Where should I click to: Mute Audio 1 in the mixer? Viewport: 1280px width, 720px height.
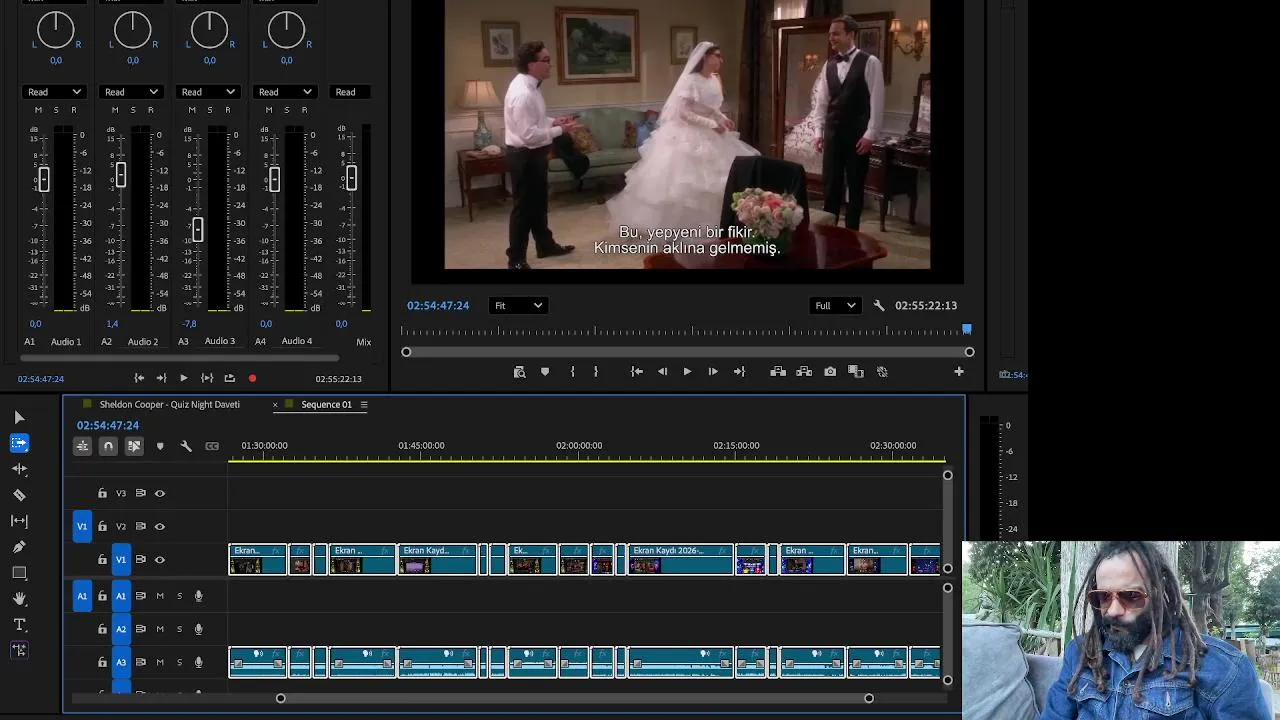tap(38, 110)
